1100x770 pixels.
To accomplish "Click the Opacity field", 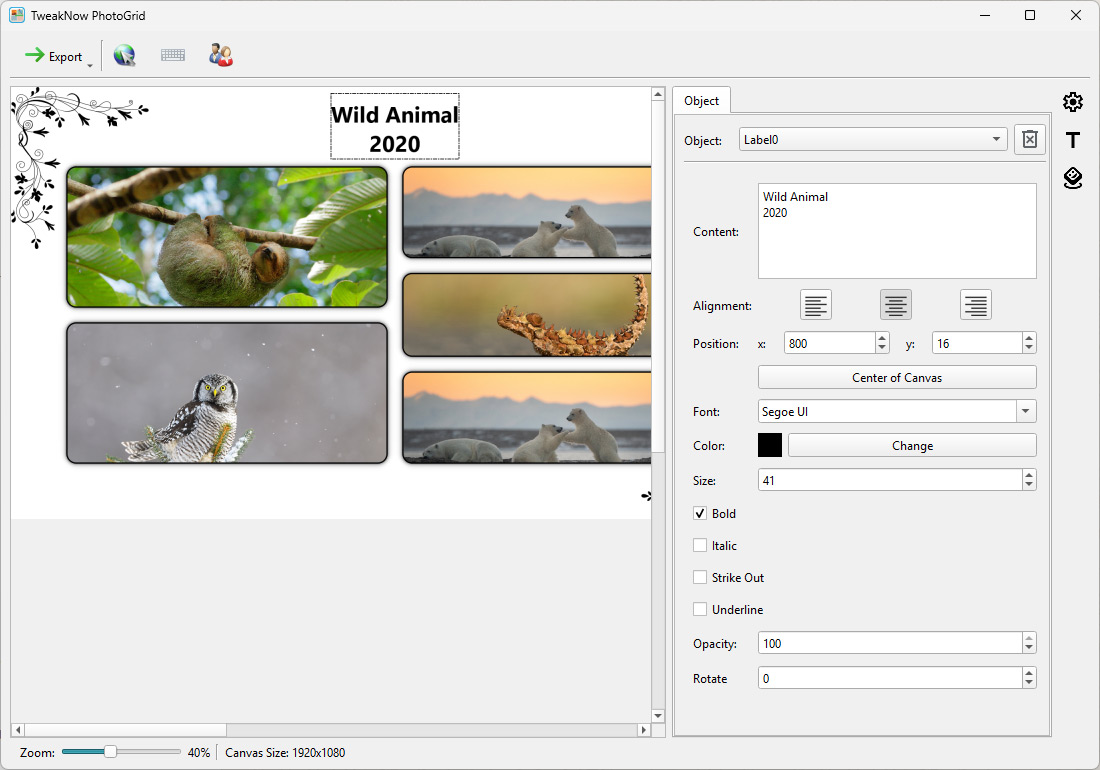I will (890, 643).
